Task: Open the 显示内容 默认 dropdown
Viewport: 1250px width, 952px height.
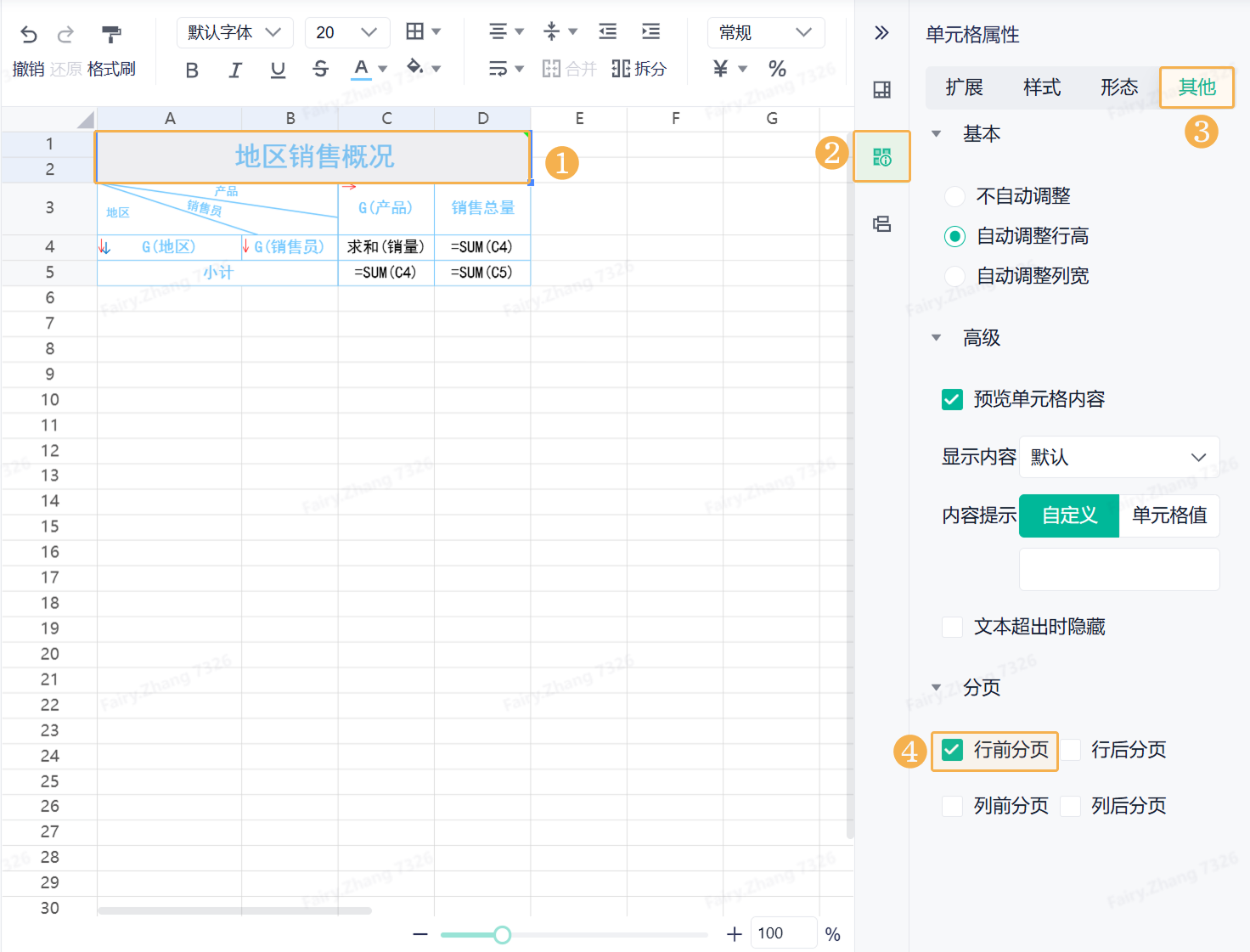Action: coord(1119,457)
